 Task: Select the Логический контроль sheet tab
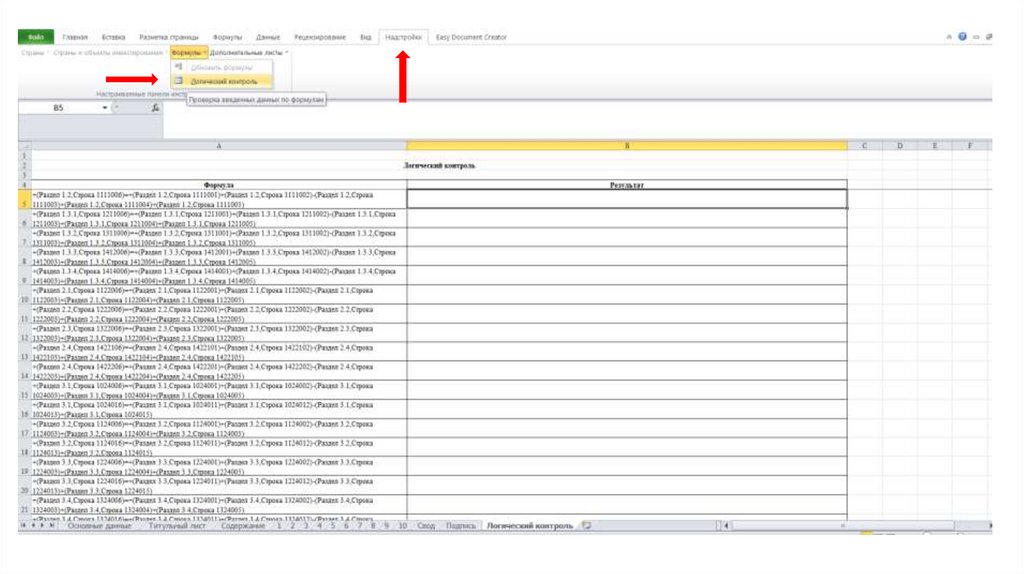530,526
